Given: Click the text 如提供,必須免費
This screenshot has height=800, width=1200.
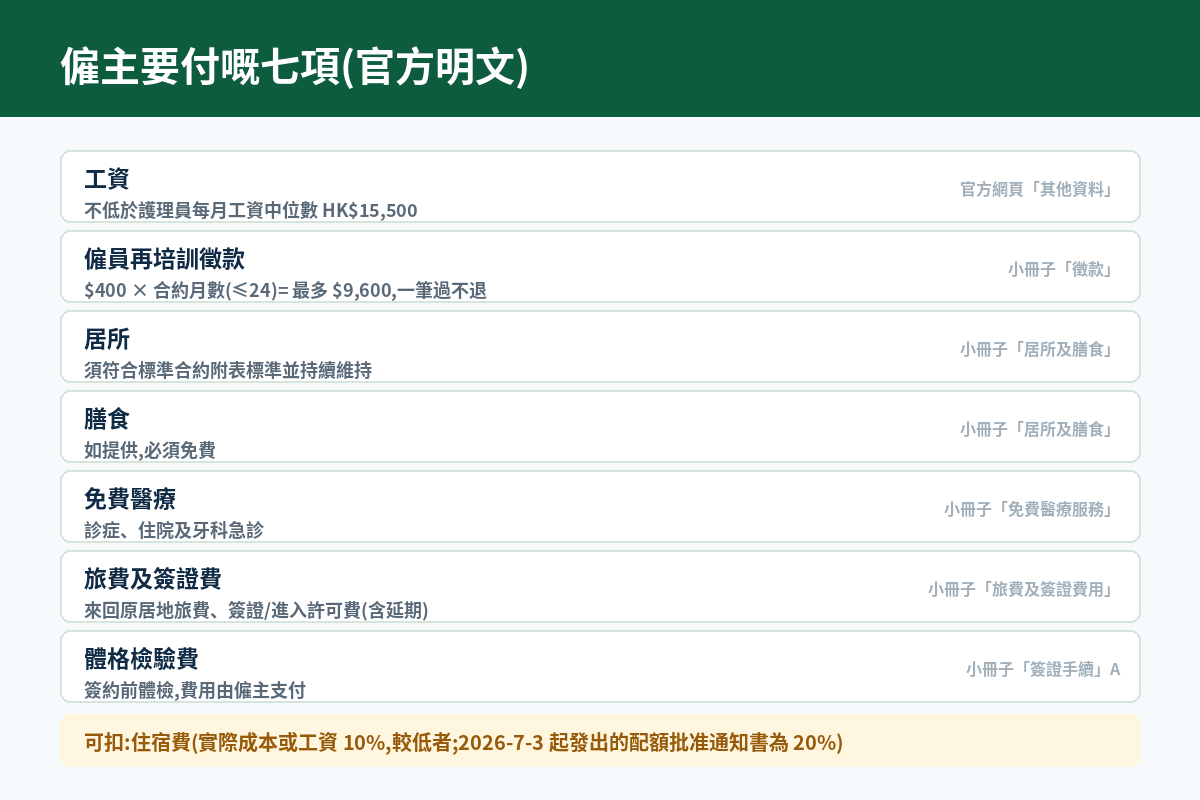Looking at the screenshot, I should pyautogui.click(x=150, y=450).
